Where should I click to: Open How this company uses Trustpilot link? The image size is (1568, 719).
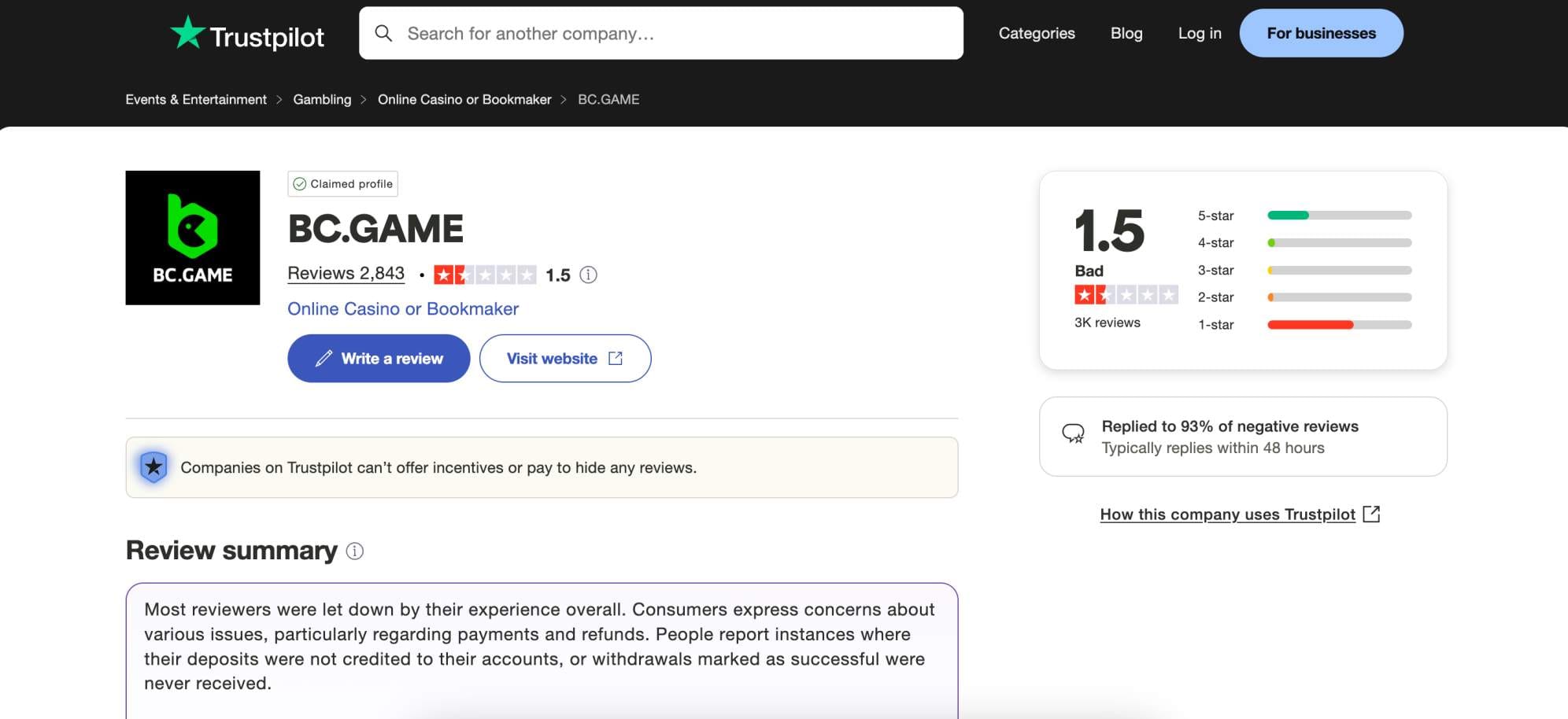tap(1227, 514)
